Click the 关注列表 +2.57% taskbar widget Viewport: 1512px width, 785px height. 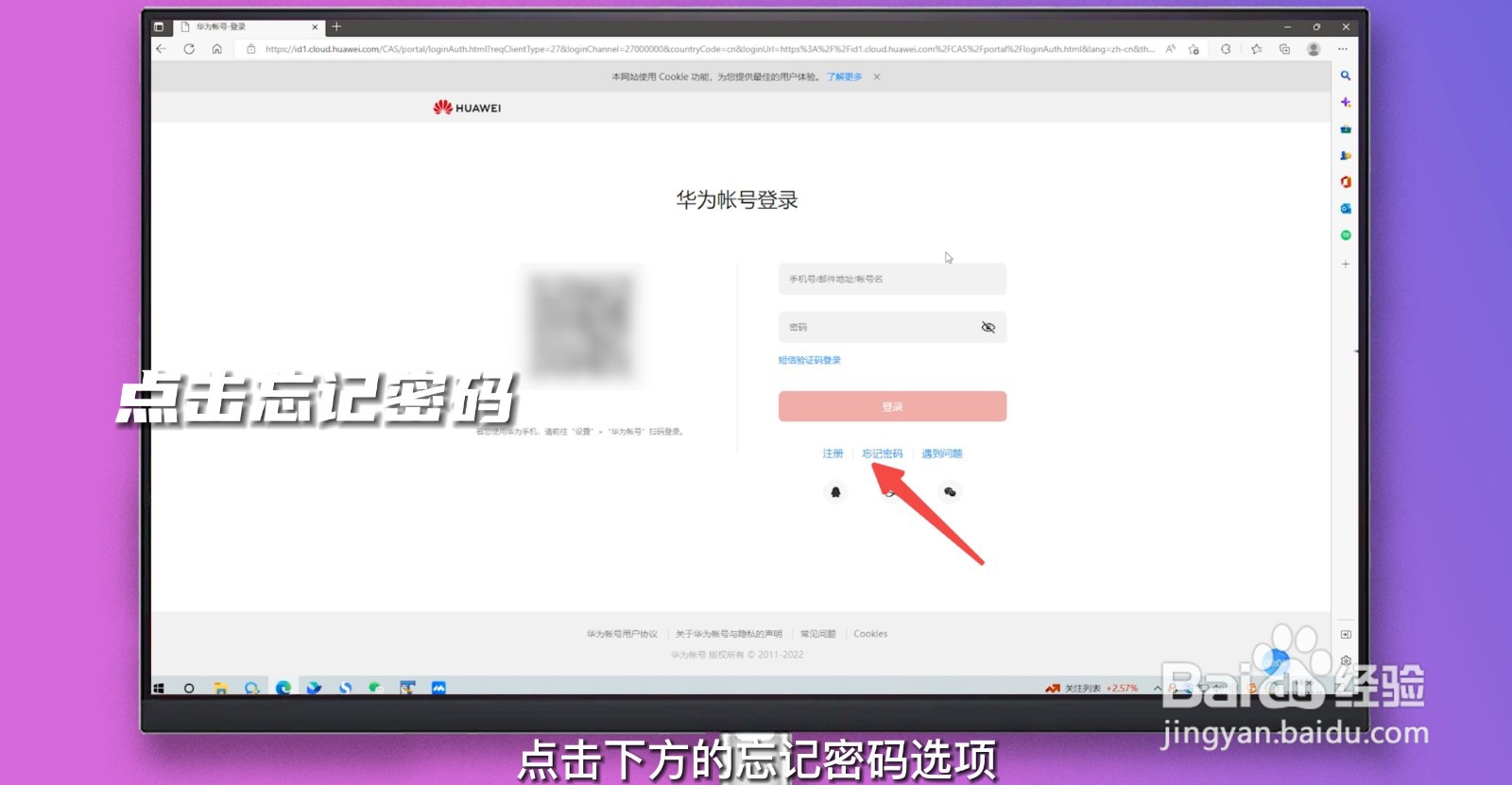point(1091,688)
